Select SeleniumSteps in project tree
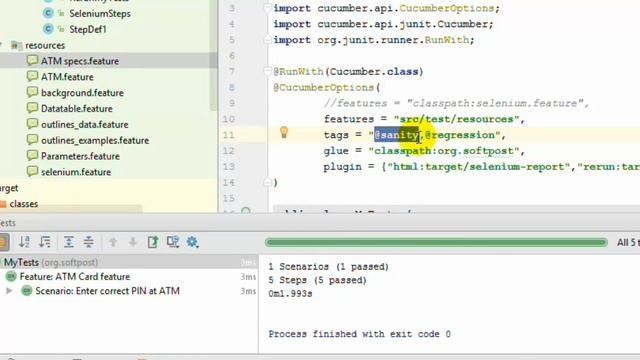 (100, 13)
